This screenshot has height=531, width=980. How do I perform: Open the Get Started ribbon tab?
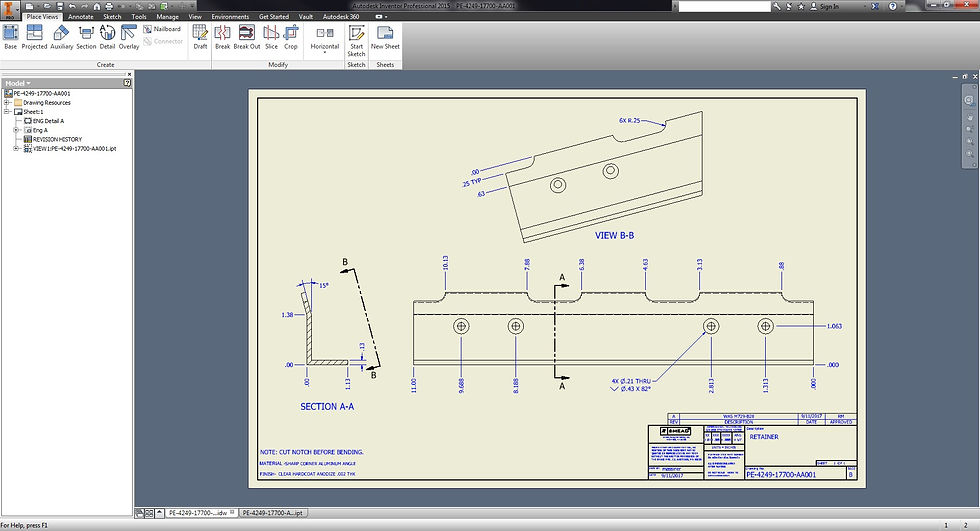click(x=274, y=17)
